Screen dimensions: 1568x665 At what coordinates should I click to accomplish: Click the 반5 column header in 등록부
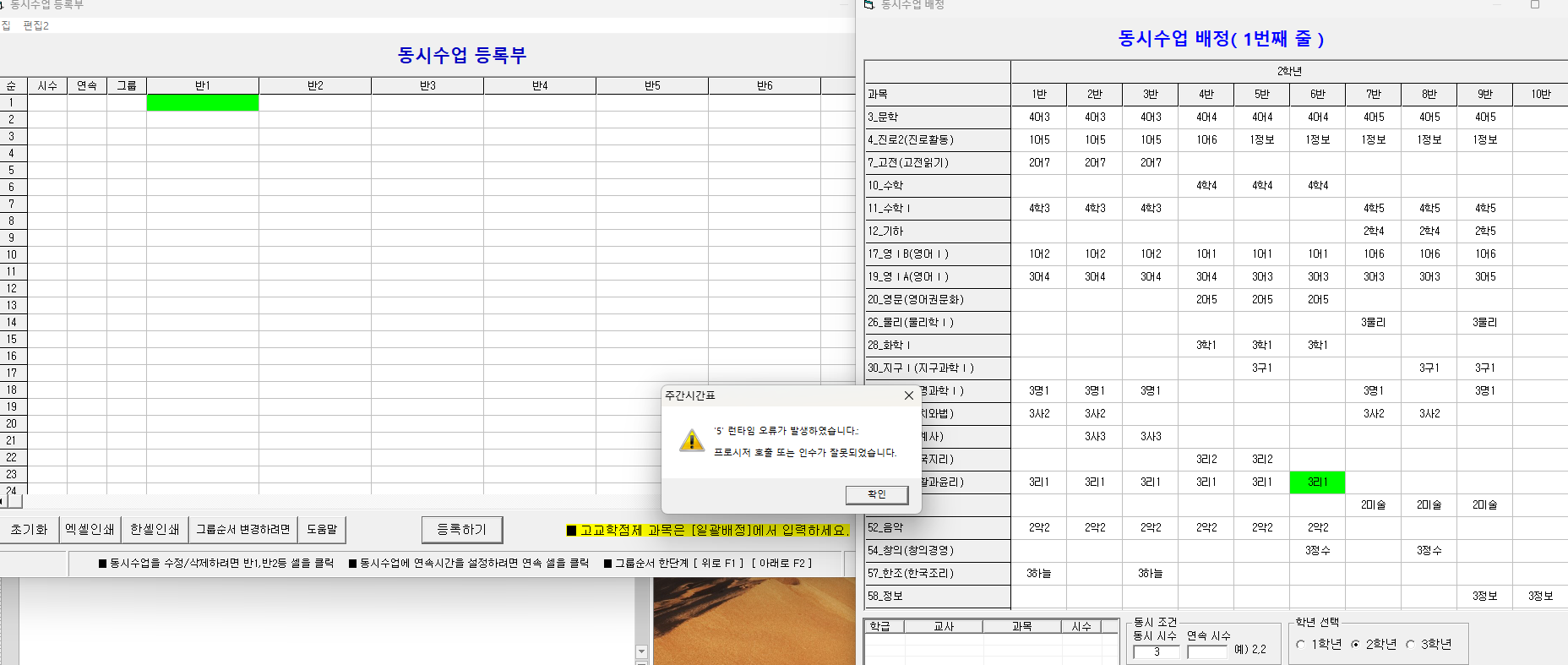coord(652,85)
